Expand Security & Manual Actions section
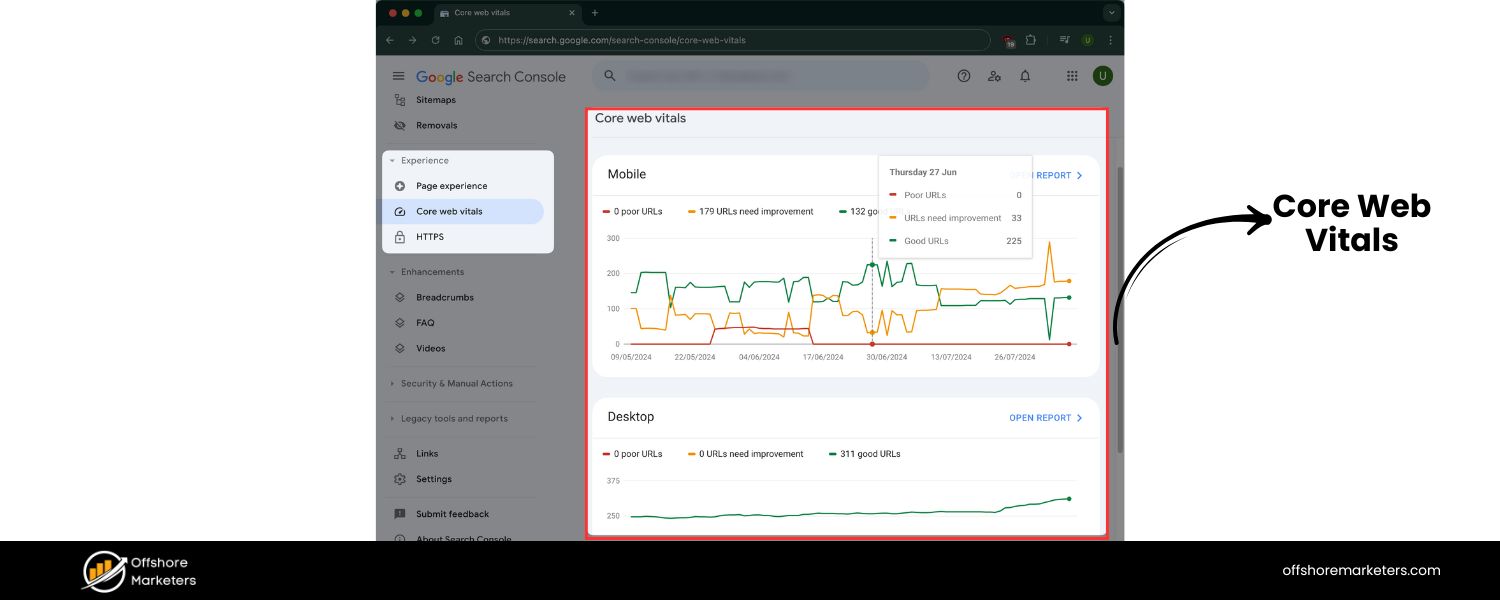1500x600 pixels. tap(456, 384)
